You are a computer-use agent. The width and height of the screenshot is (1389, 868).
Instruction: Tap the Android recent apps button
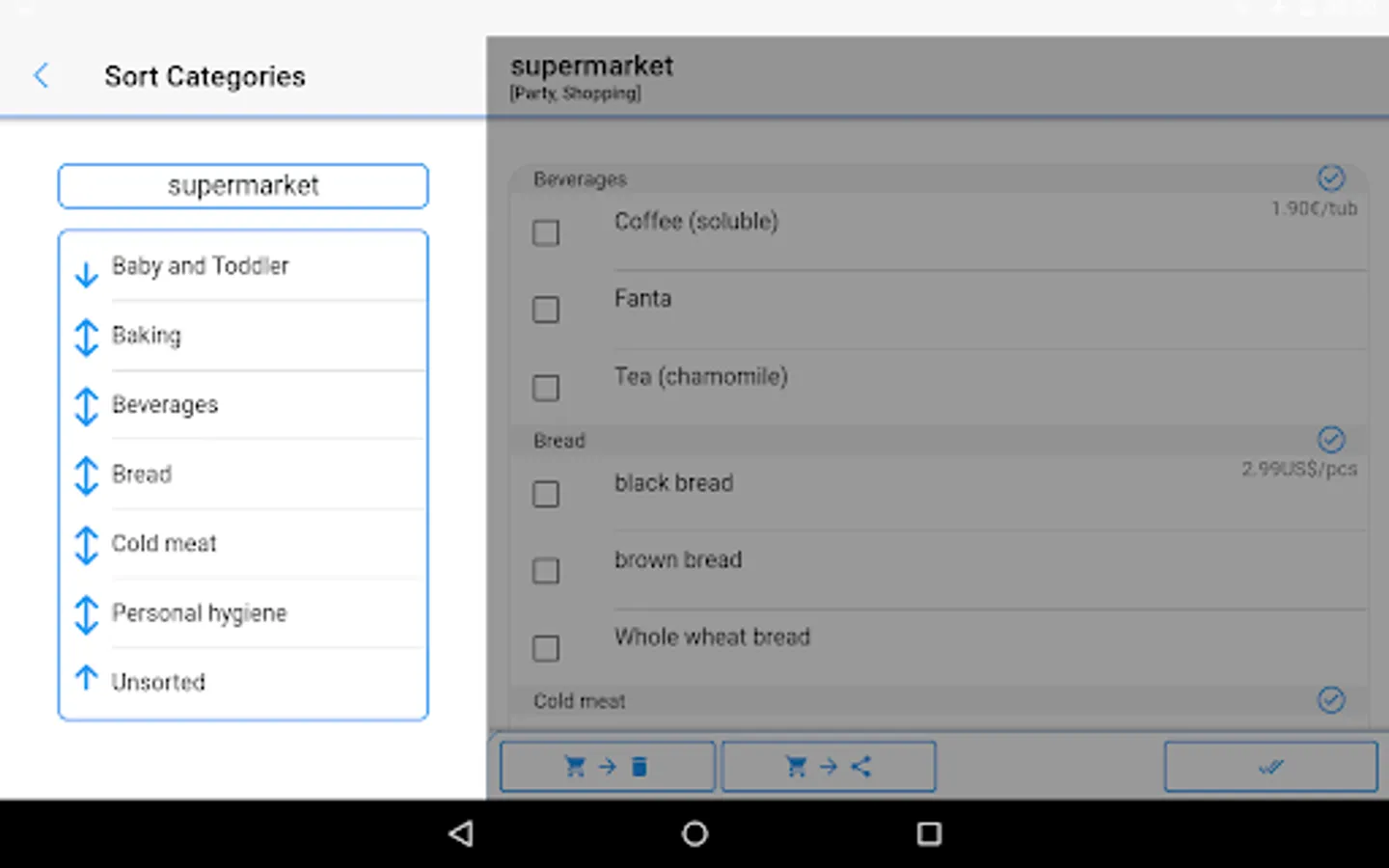point(929,833)
